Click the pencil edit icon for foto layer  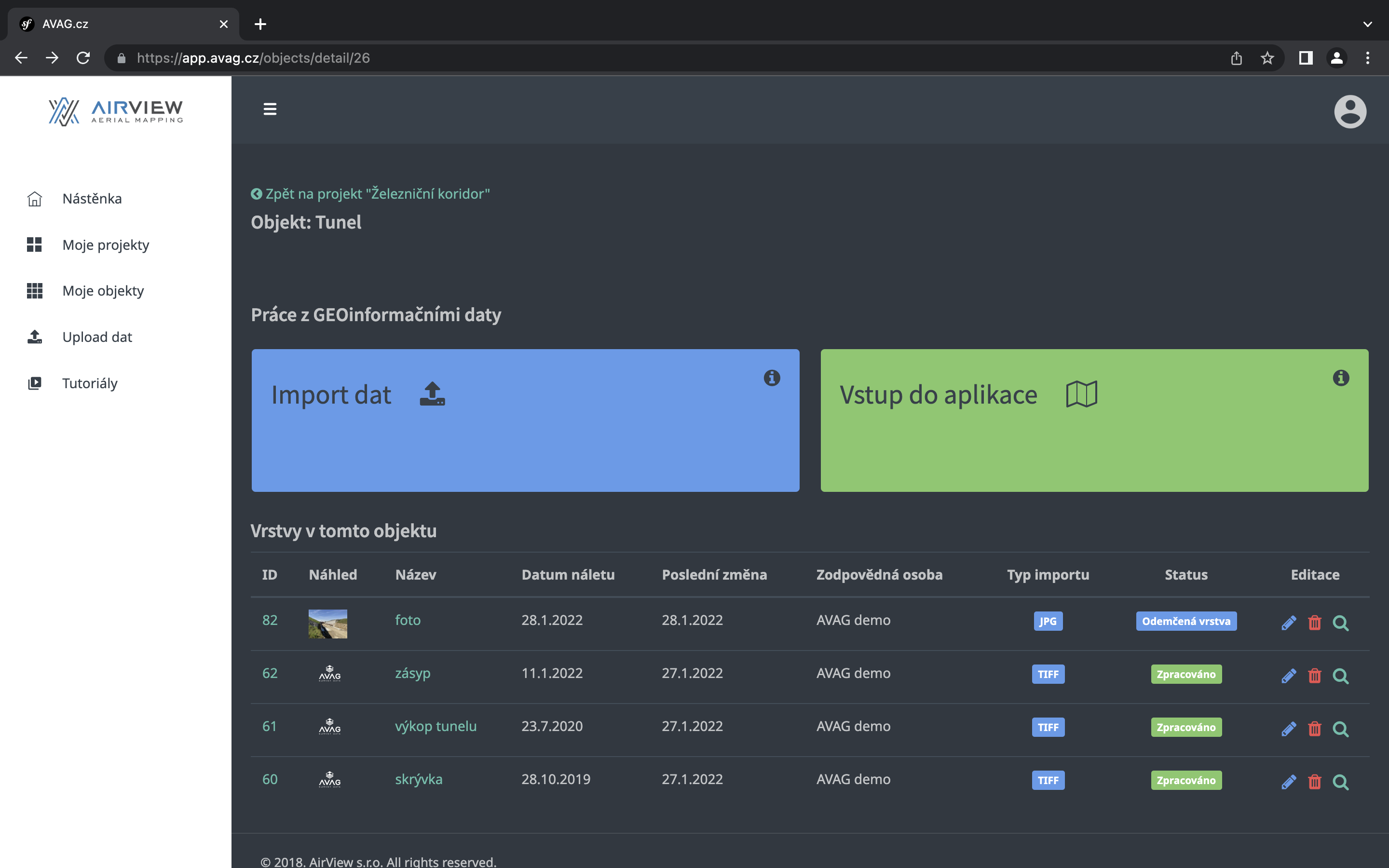(x=1289, y=623)
